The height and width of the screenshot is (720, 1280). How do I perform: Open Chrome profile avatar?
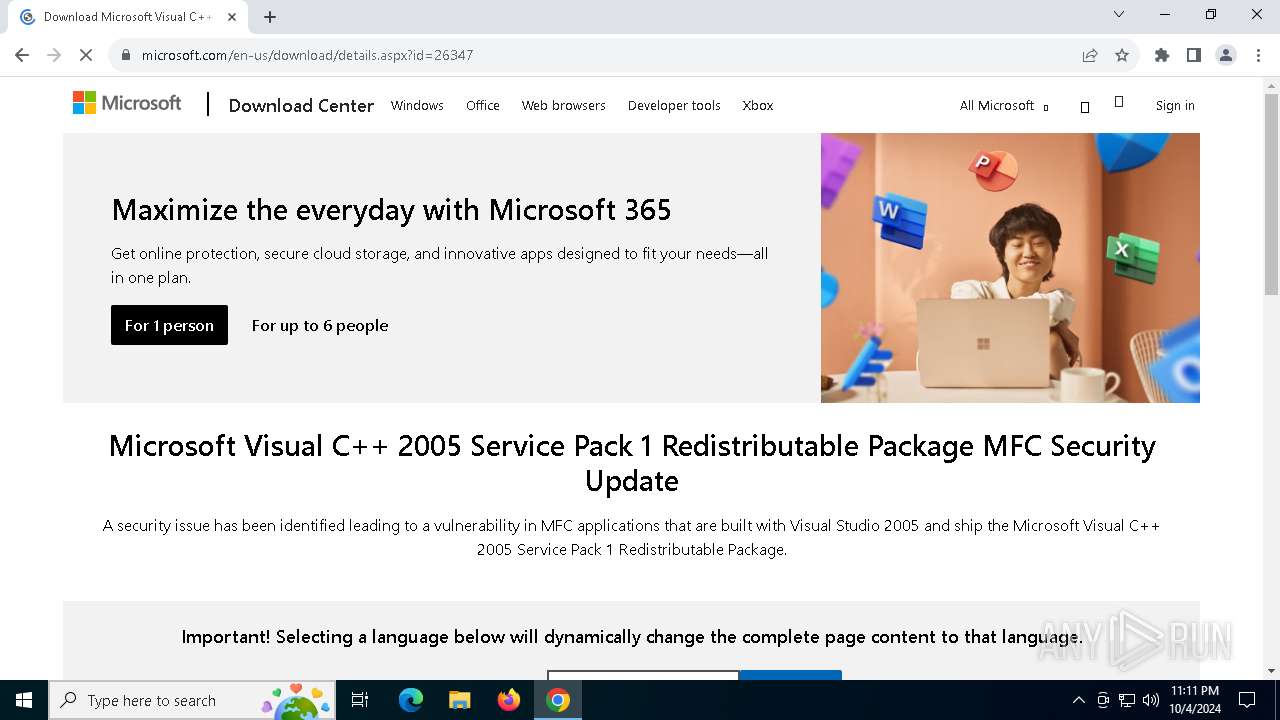pyautogui.click(x=1226, y=55)
